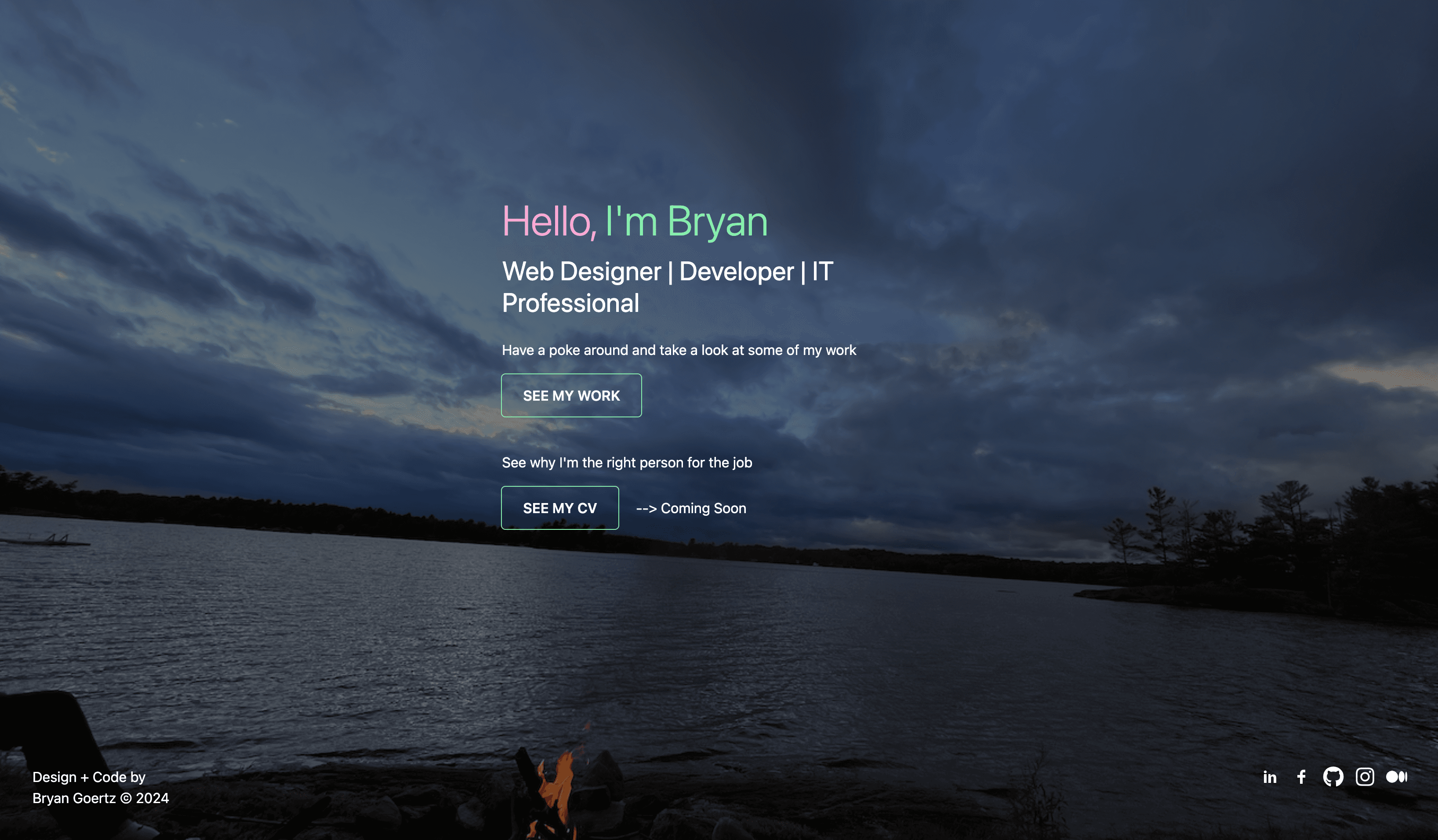
Task: Click the "--> Coming Soon" note
Action: coord(691,508)
